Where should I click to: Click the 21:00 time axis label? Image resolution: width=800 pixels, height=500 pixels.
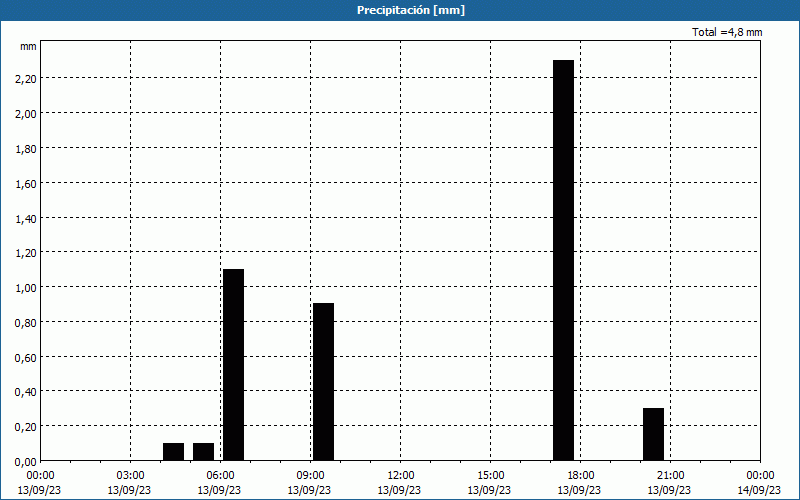point(670,476)
